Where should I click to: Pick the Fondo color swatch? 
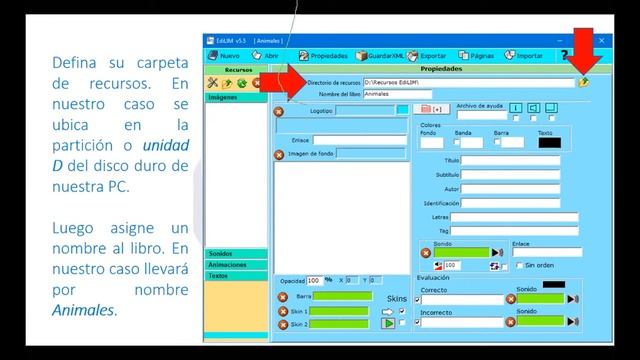[x=432, y=142]
